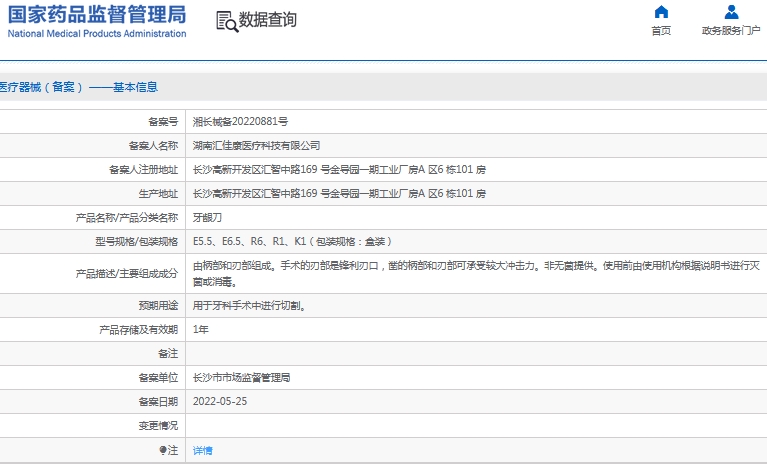Click the 备注 row label
Image resolution: width=767 pixels, height=470 pixels.
[x=168, y=354]
